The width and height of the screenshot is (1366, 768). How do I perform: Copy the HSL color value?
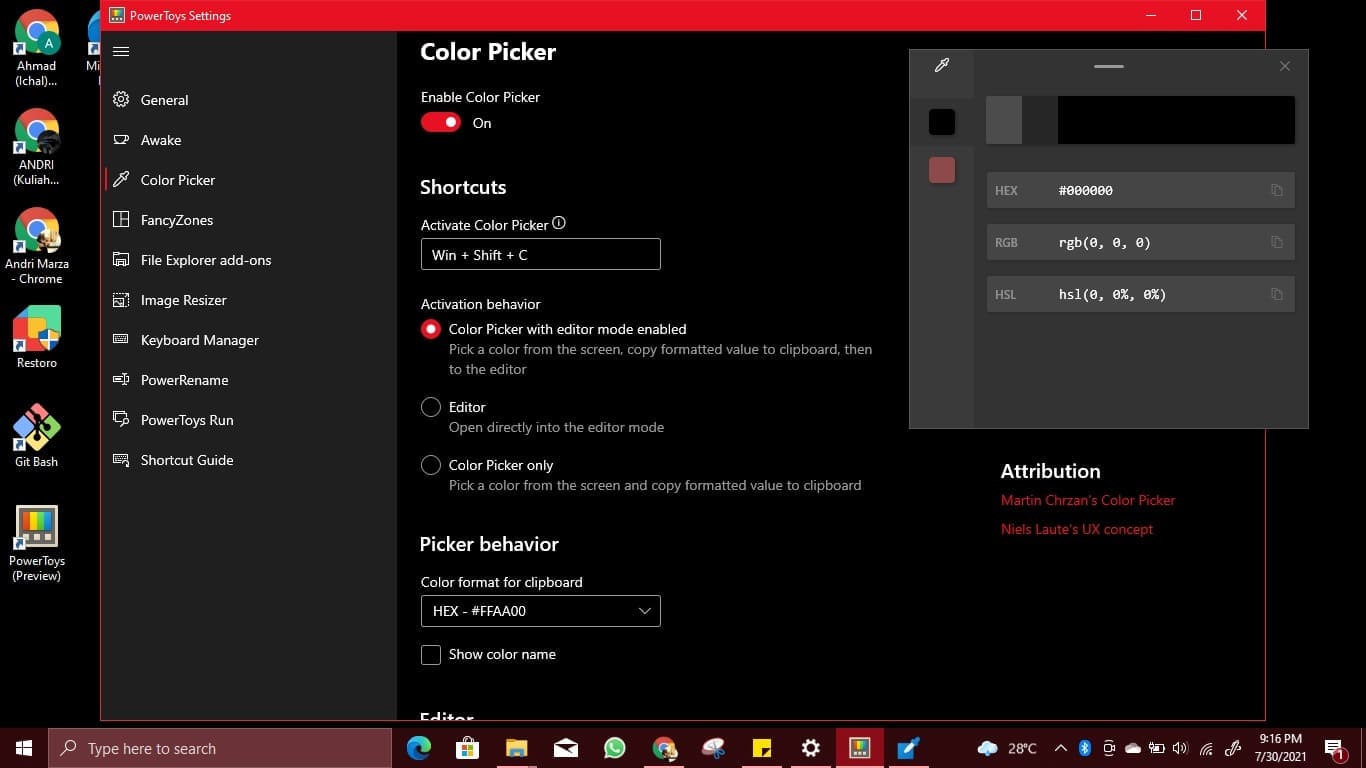click(x=1276, y=294)
